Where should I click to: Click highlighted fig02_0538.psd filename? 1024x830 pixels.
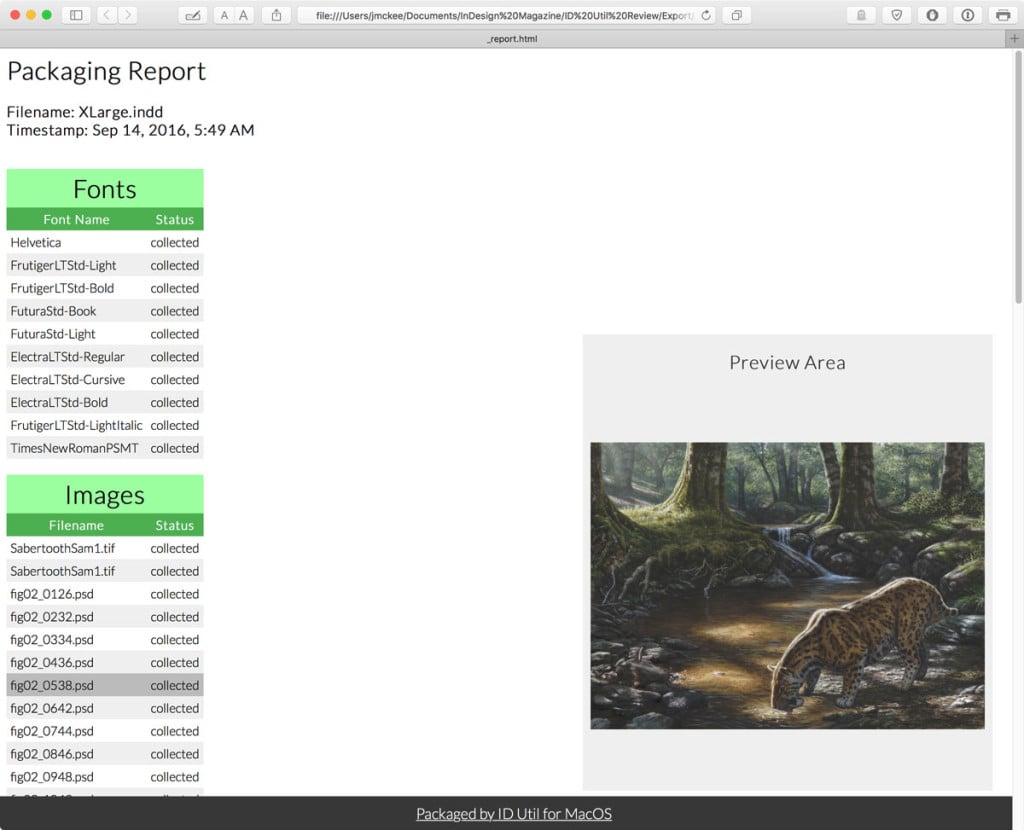tap(52, 685)
